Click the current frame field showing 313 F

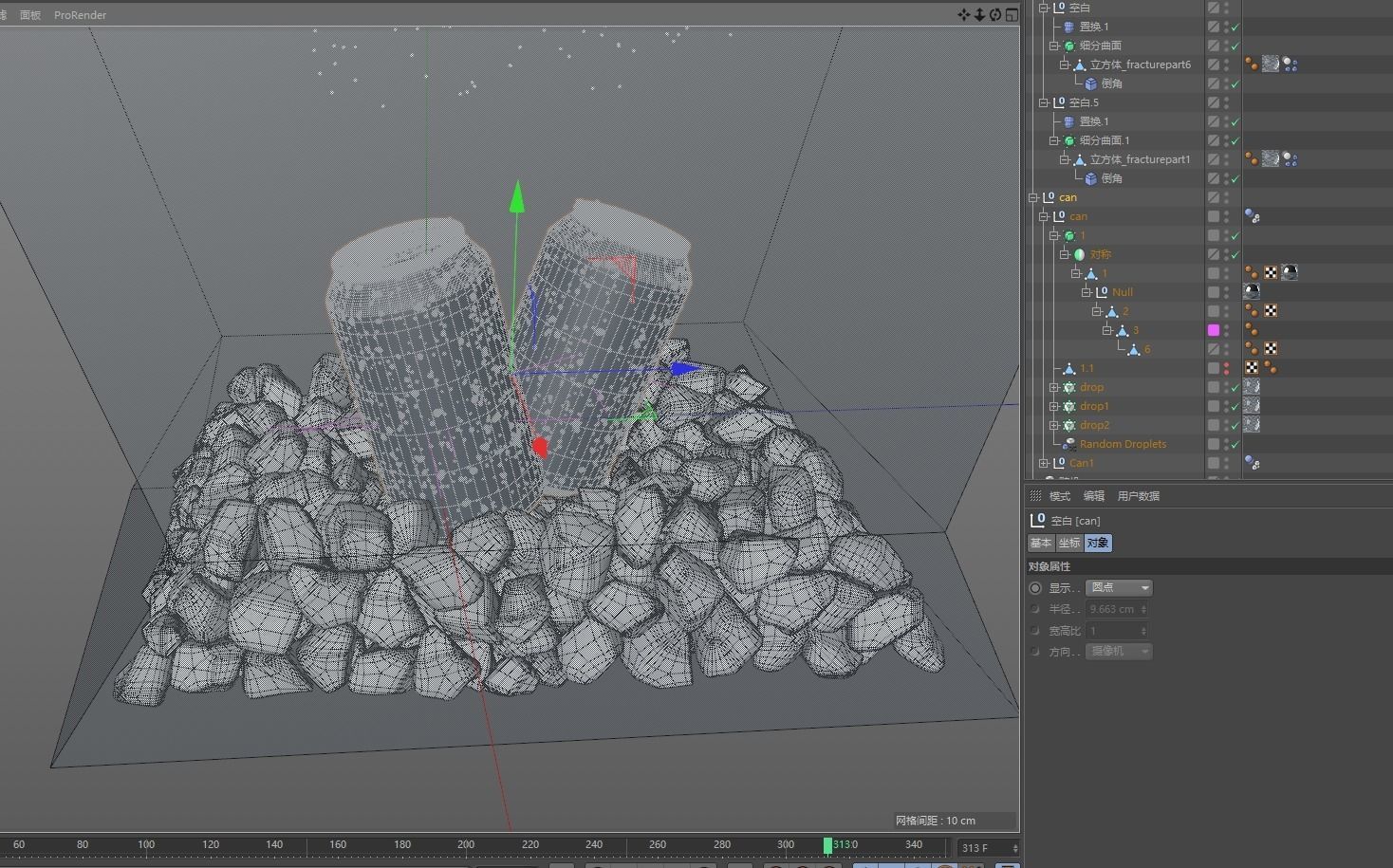(982, 847)
